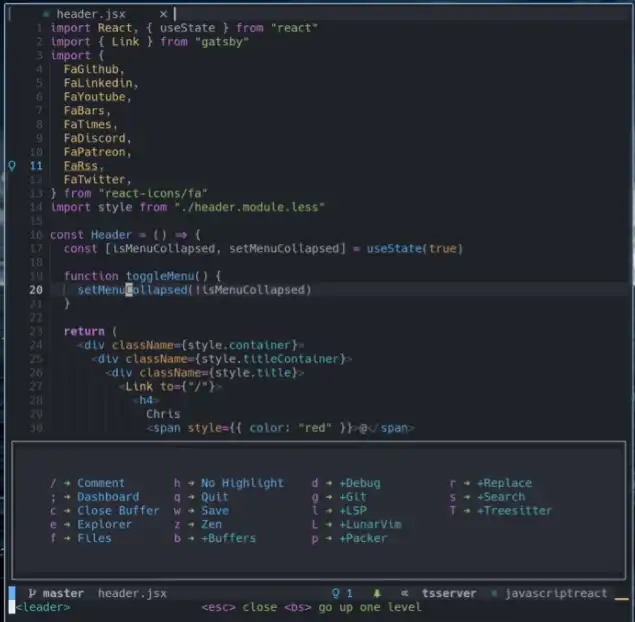
Task: Click FaBars on line 7
Action: coord(84,111)
